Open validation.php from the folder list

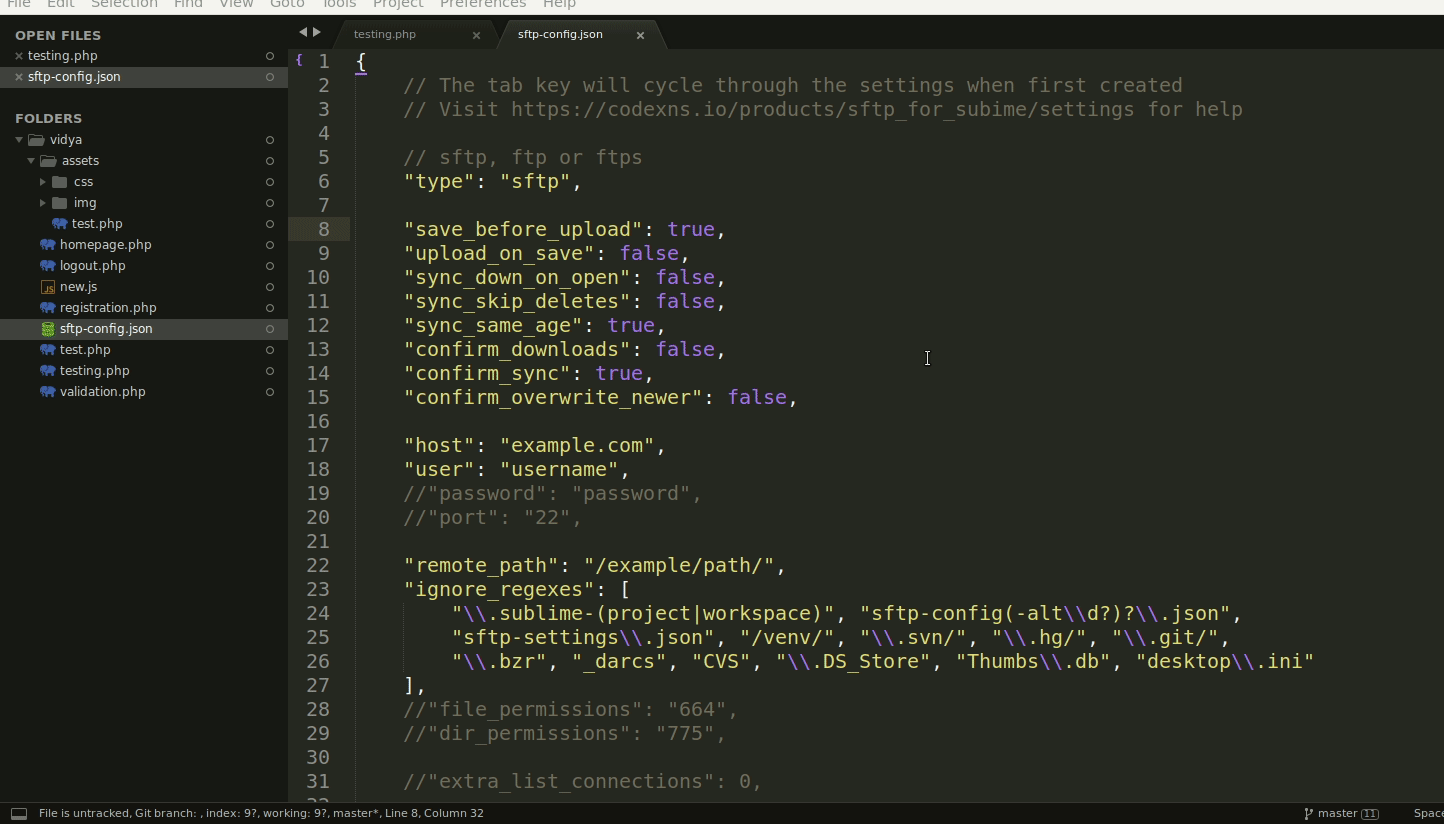pyautogui.click(x=102, y=392)
